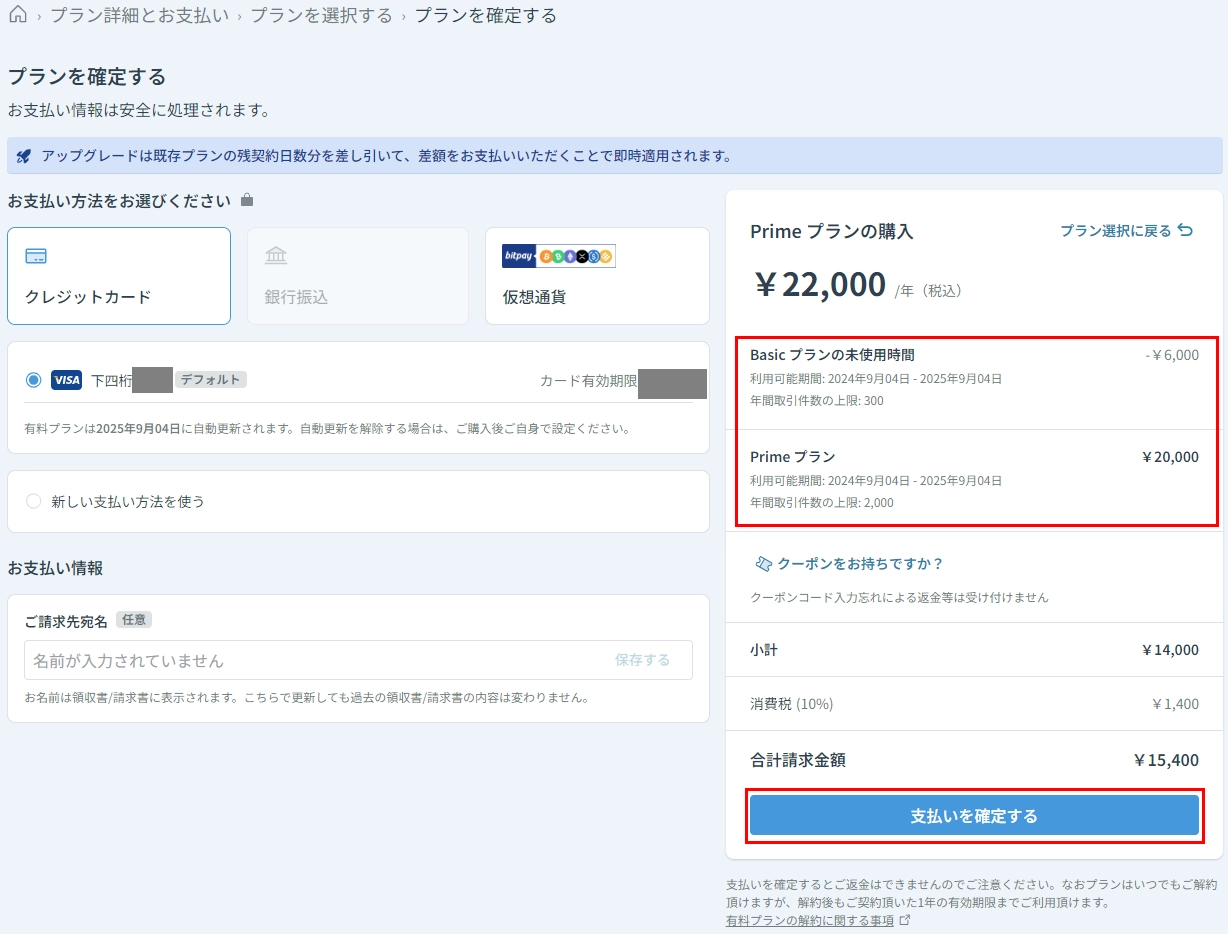Click the rocket icon in the upgrade notice
Image resolution: width=1228 pixels, height=934 pixels.
tap(25, 156)
